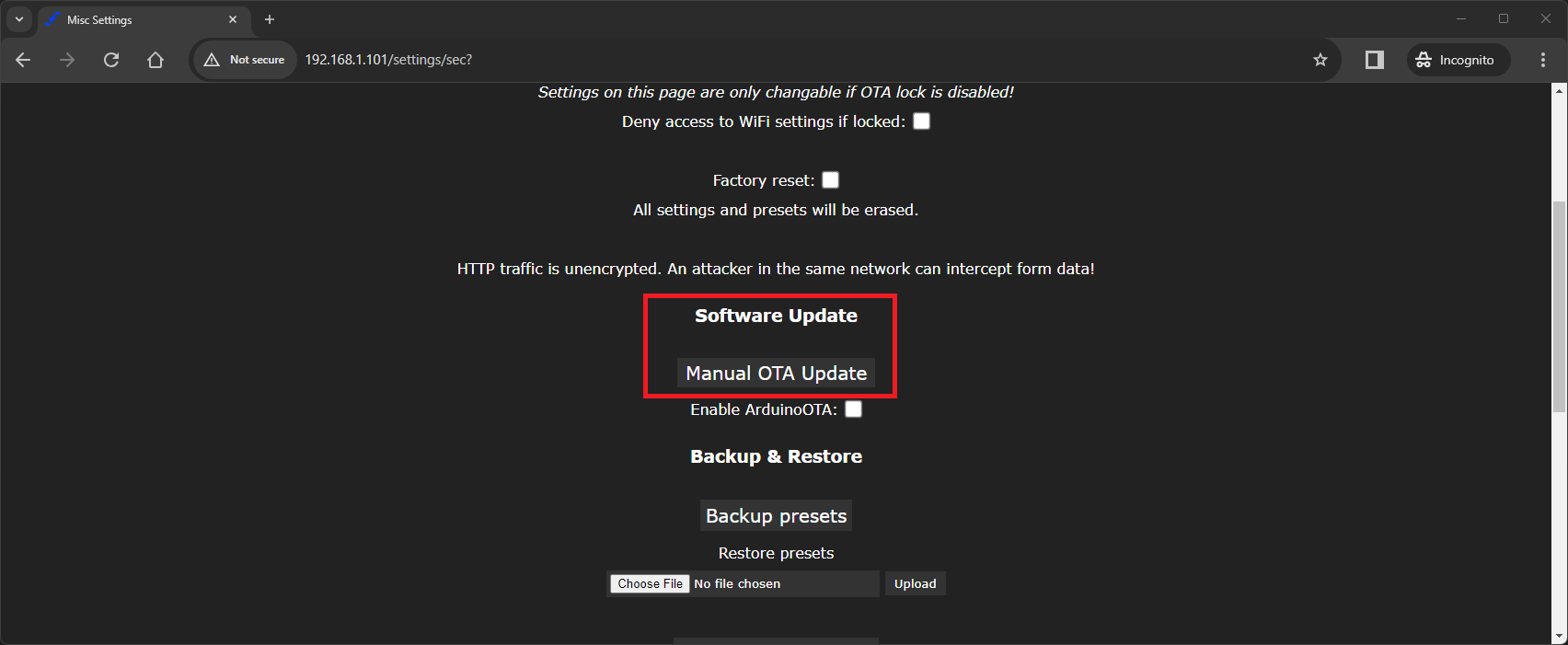The width and height of the screenshot is (1568, 645).
Task: Bookmark this page with the star icon
Action: 1320,60
